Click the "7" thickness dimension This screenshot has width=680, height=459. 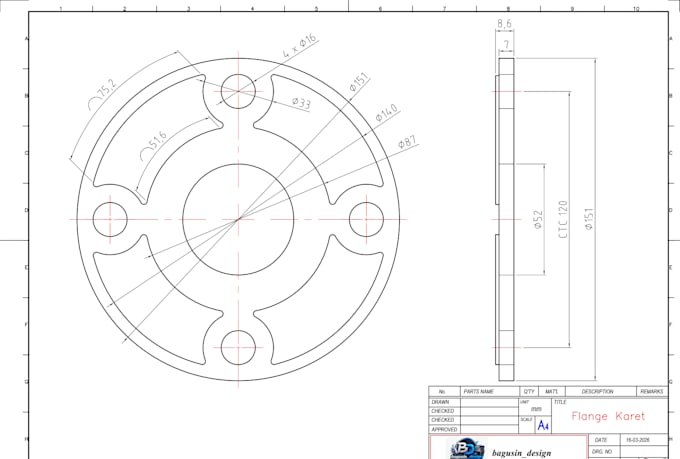pyautogui.click(x=506, y=44)
